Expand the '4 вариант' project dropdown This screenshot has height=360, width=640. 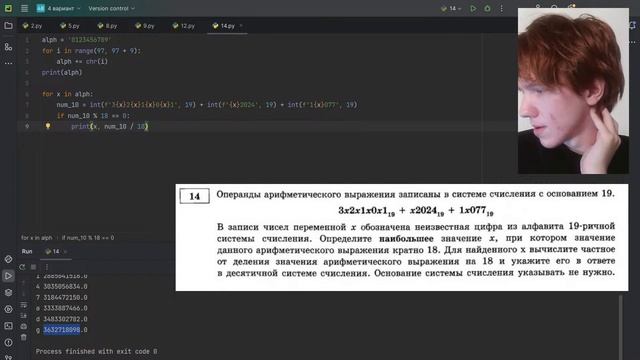(x=58, y=8)
